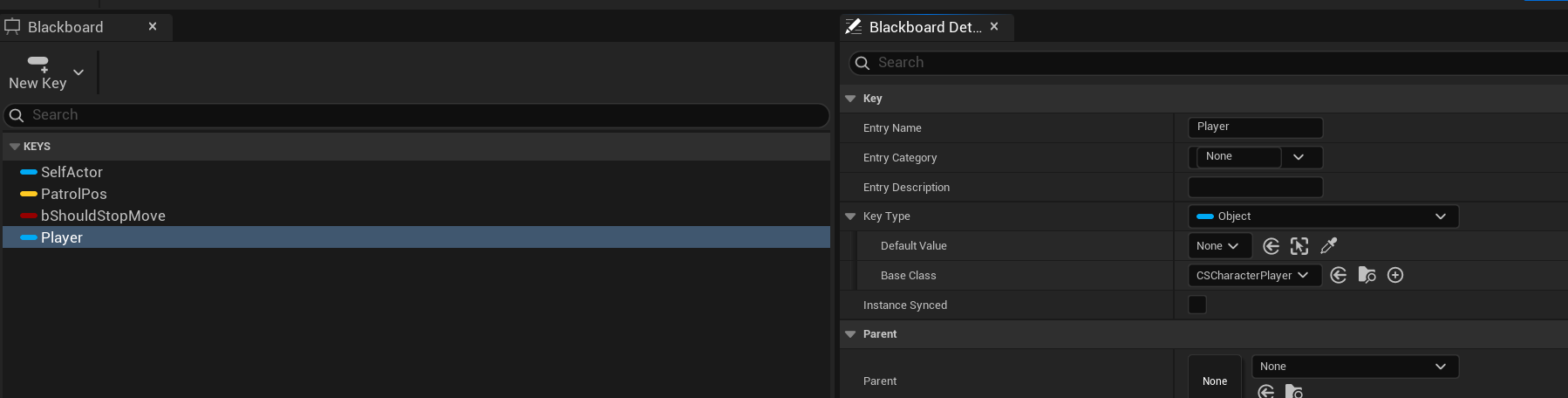Open the Key Type Object dropdown

tap(1323, 216)
